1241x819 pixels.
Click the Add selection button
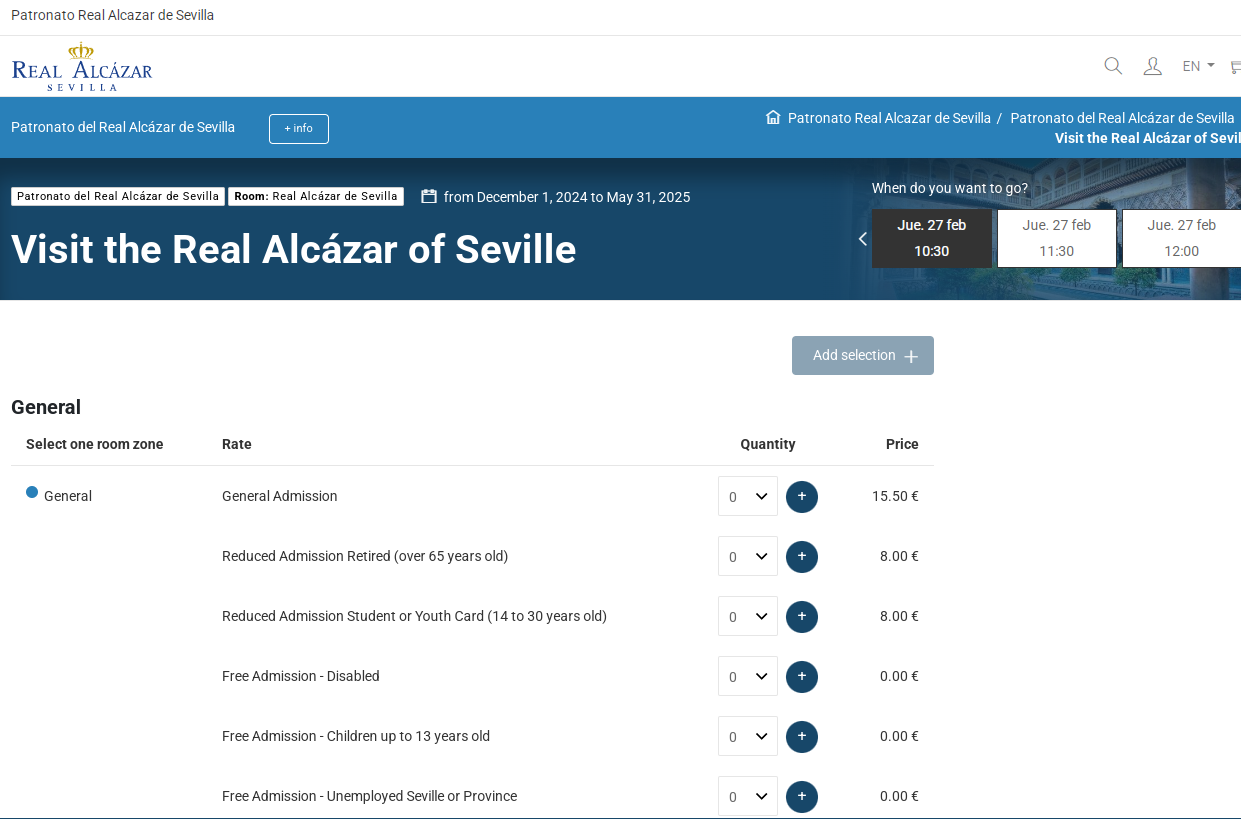tap(862, 355)
